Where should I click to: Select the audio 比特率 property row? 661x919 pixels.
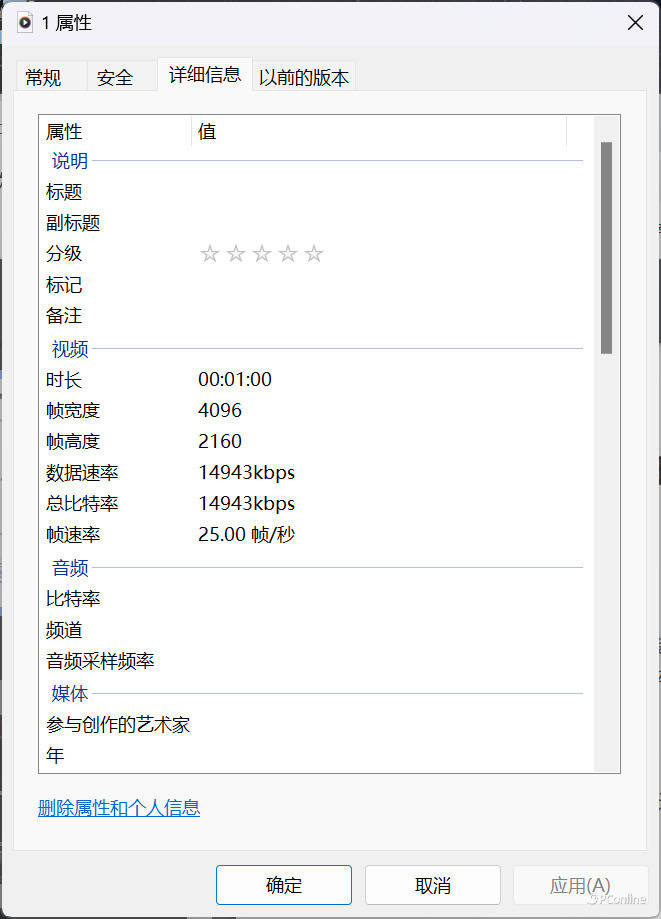click(314, 599)
